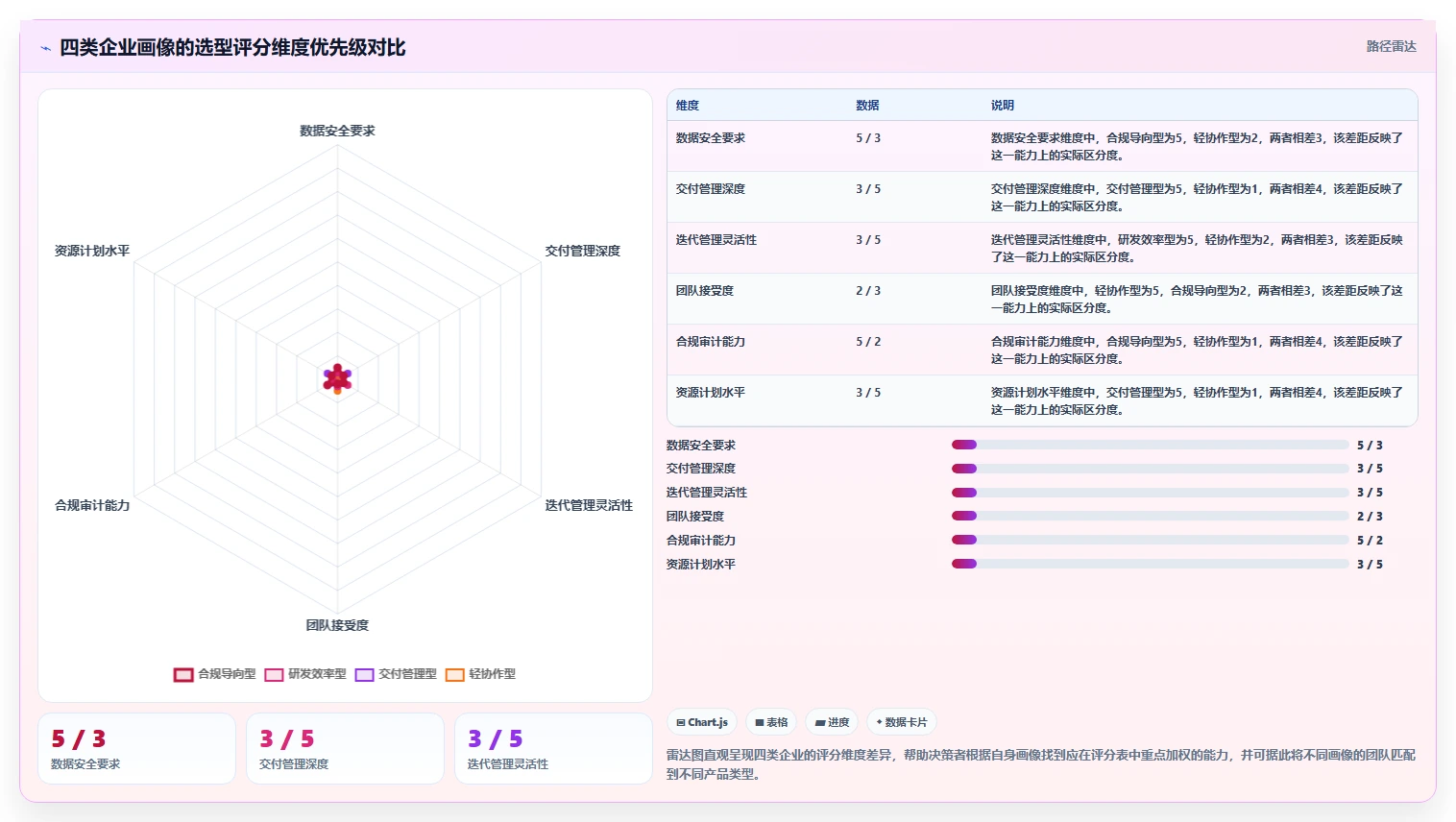Click the 交付管理深度 progress bar
The width and height of the screenshot is (1456, 822).
tap(1151, 469)
